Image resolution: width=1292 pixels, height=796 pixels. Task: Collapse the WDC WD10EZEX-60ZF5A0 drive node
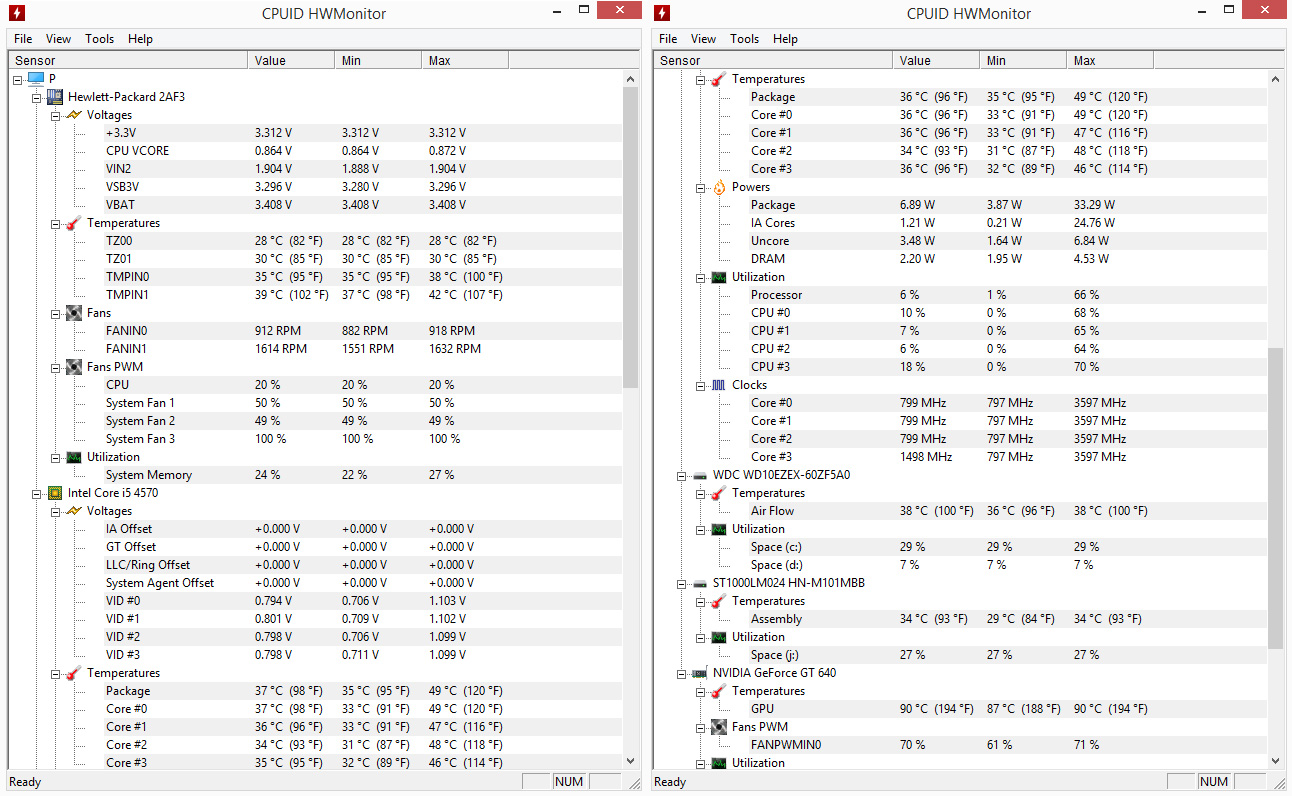click(x=682, y=474)
